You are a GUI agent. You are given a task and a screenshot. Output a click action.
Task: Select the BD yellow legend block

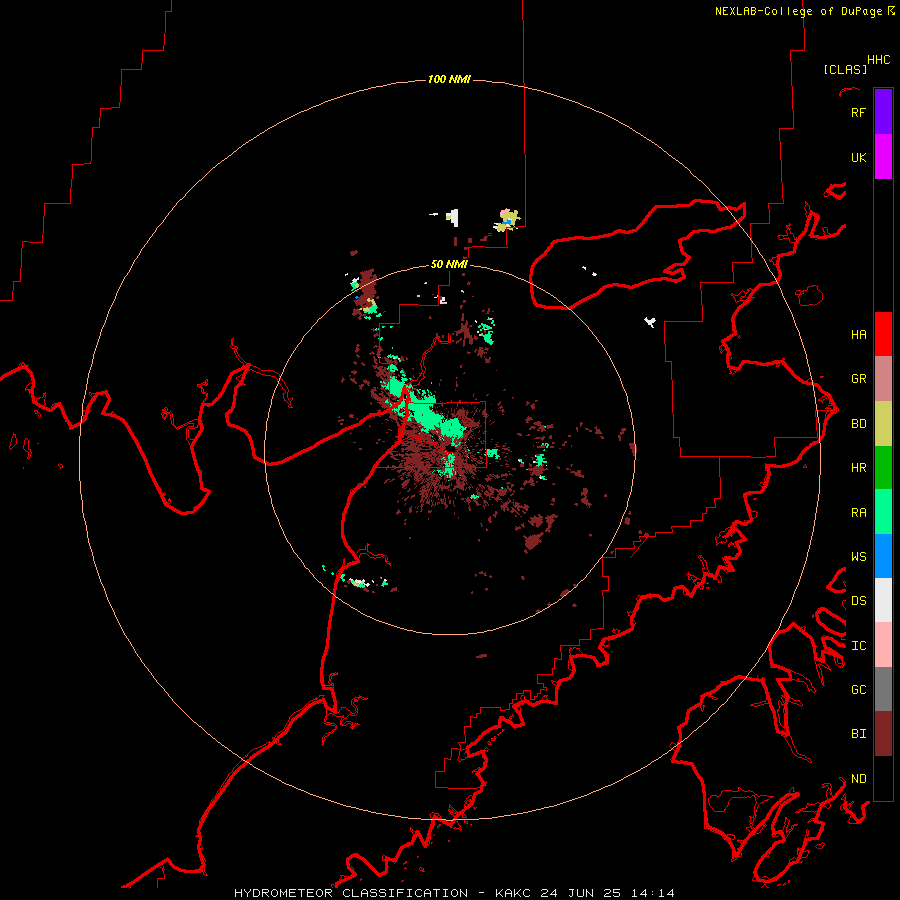883,424
